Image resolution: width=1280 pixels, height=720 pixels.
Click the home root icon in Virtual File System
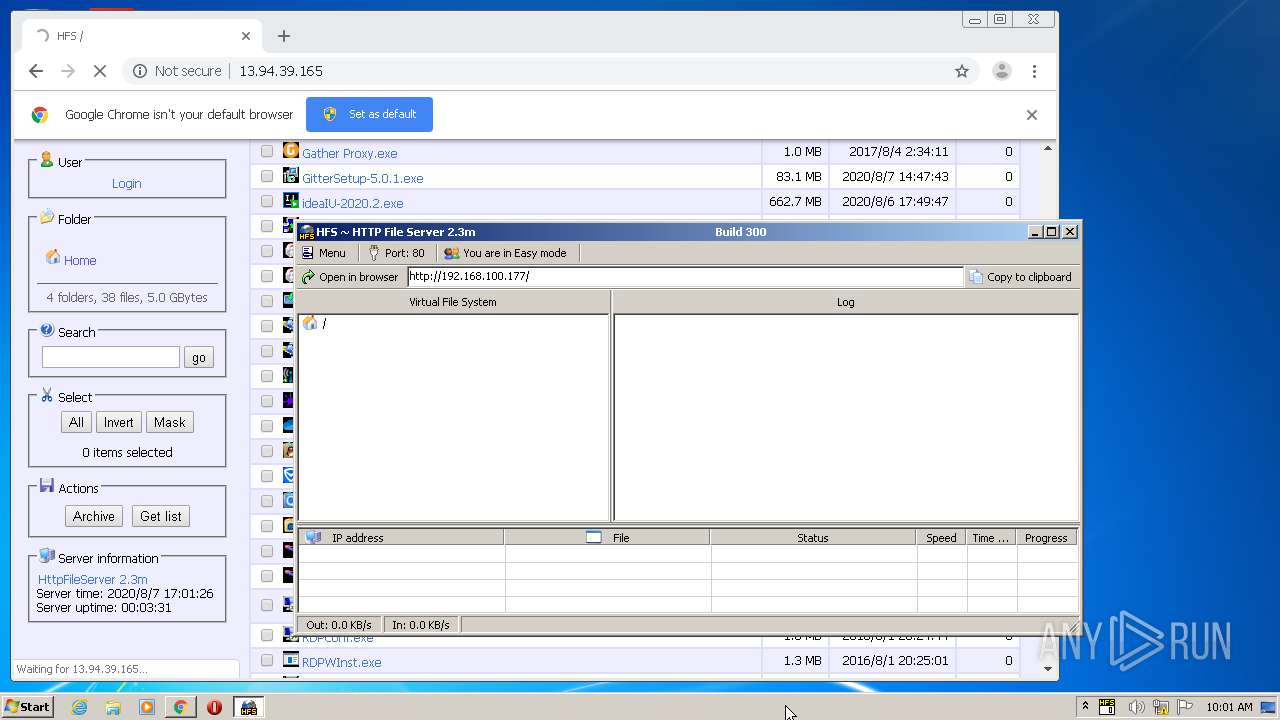pyautogui.click(x=310, y=323)
